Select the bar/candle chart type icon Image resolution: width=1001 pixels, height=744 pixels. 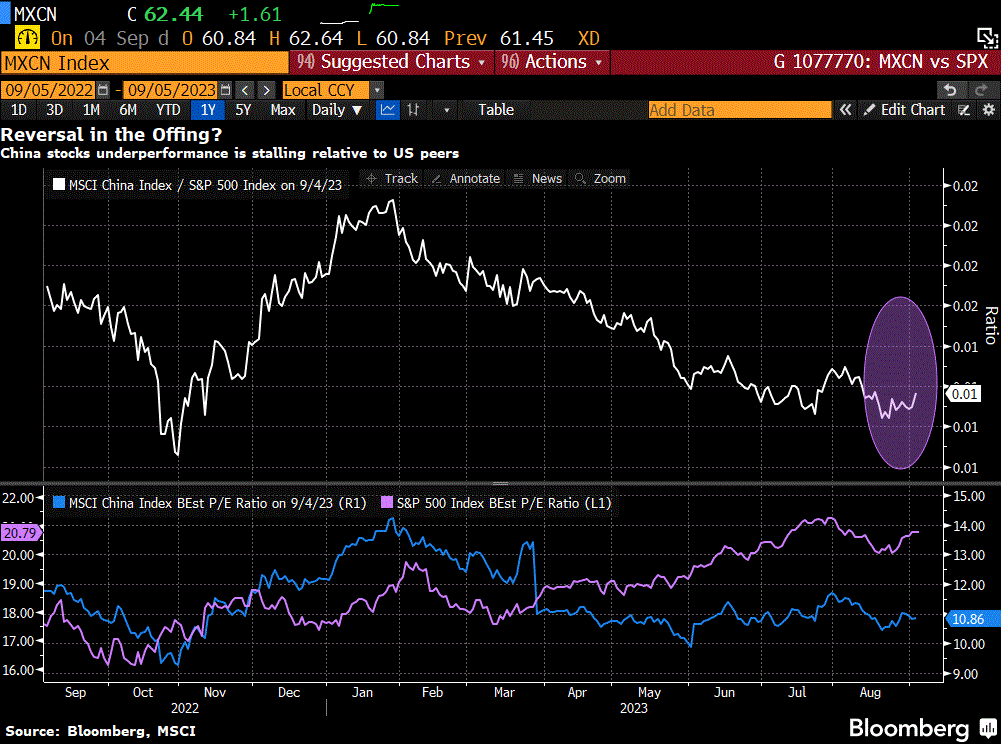[x=414, y=110]
